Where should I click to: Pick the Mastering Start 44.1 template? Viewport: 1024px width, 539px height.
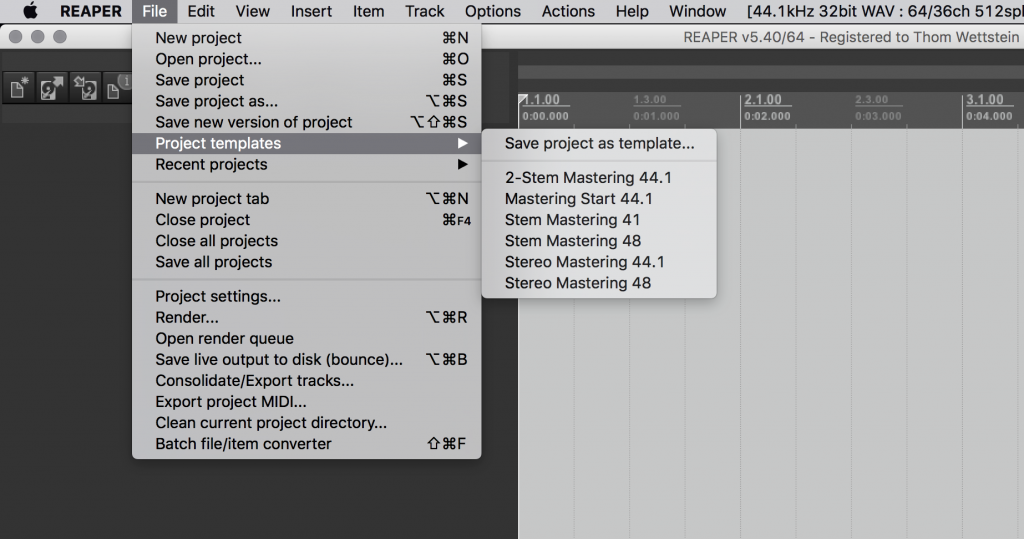click(x=578, y=199)
